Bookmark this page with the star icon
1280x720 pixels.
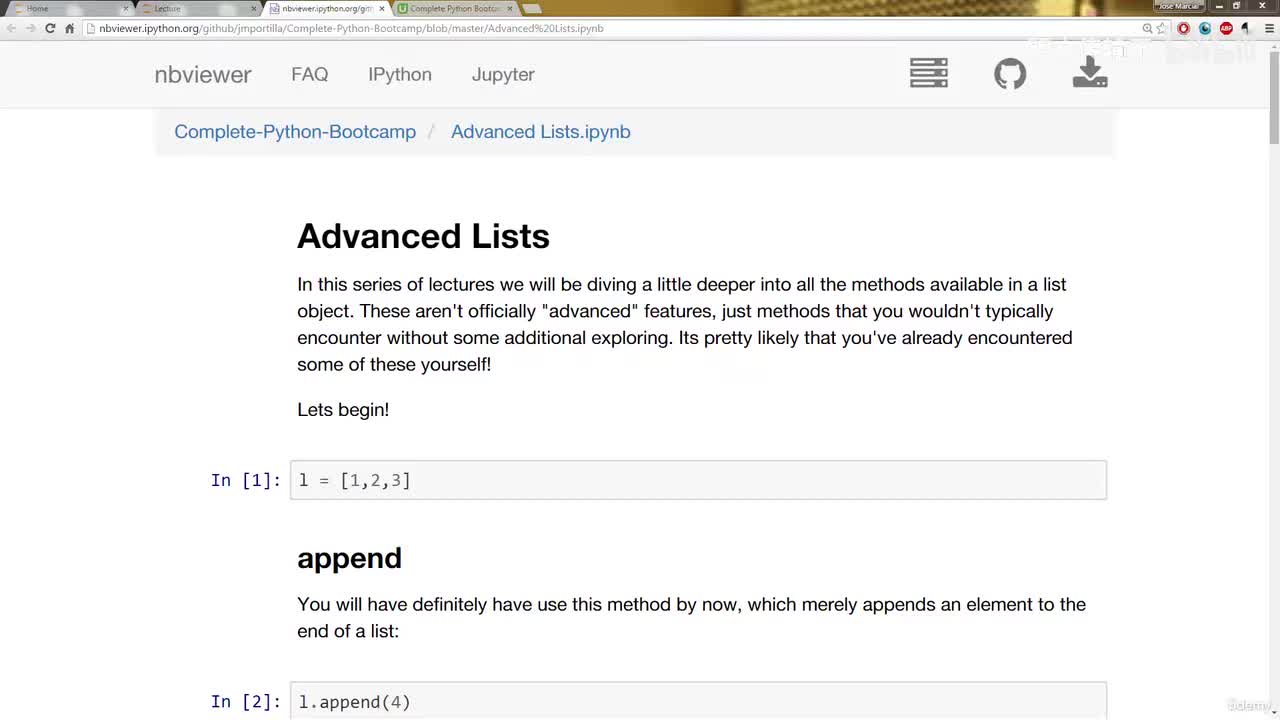tap(1162, 28)
